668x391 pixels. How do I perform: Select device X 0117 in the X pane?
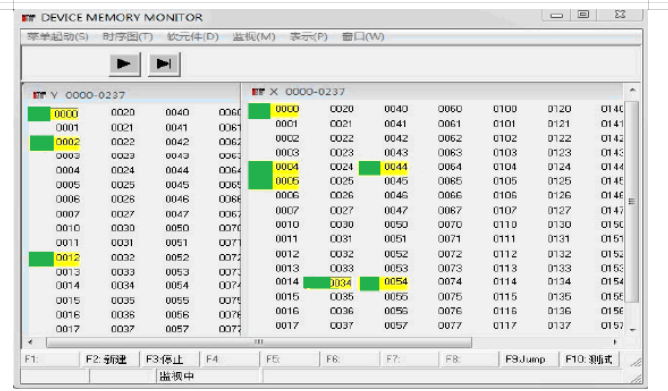pos(505,325)
